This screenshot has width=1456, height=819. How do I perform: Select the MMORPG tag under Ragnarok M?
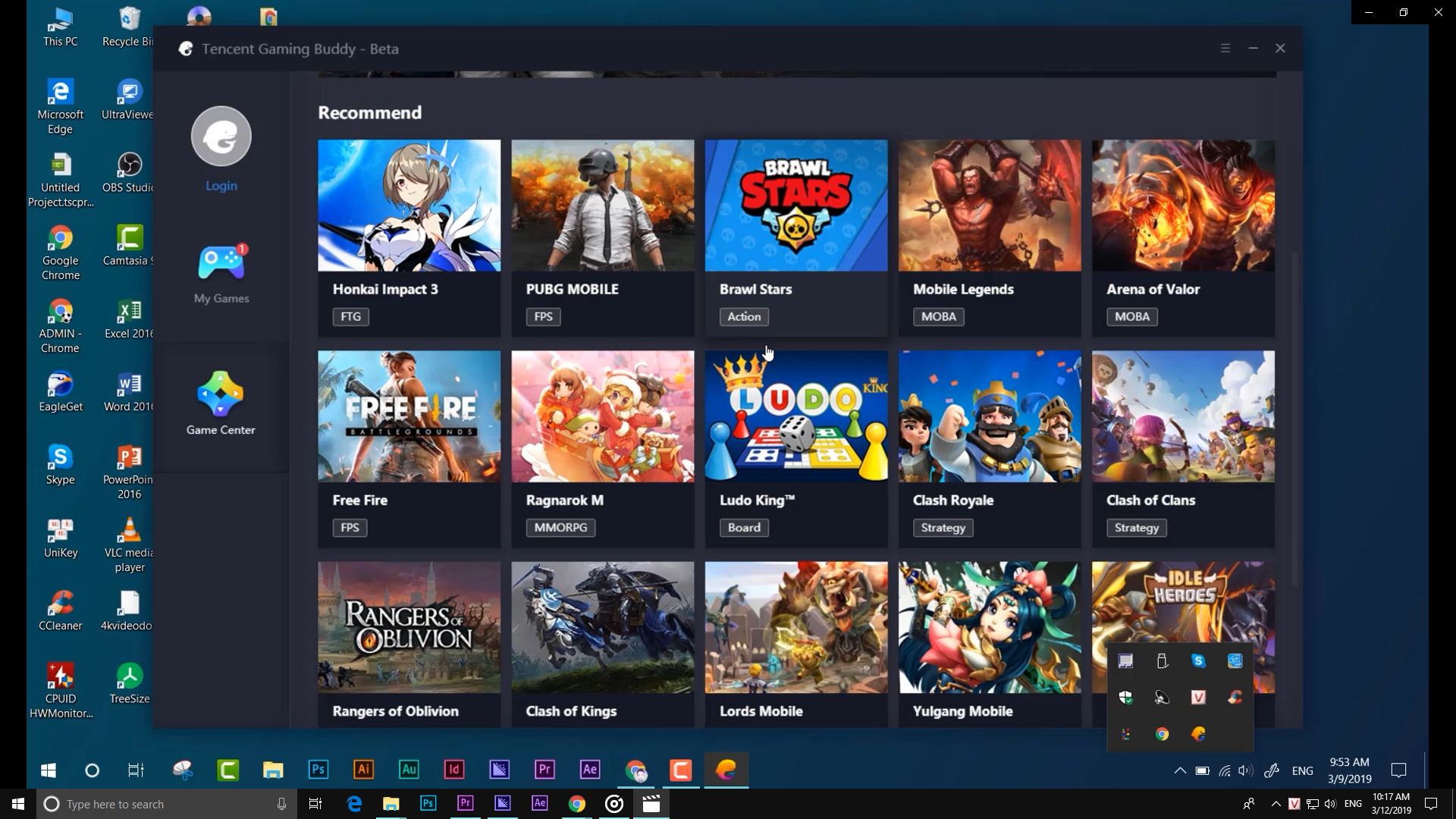click(560, 527)
